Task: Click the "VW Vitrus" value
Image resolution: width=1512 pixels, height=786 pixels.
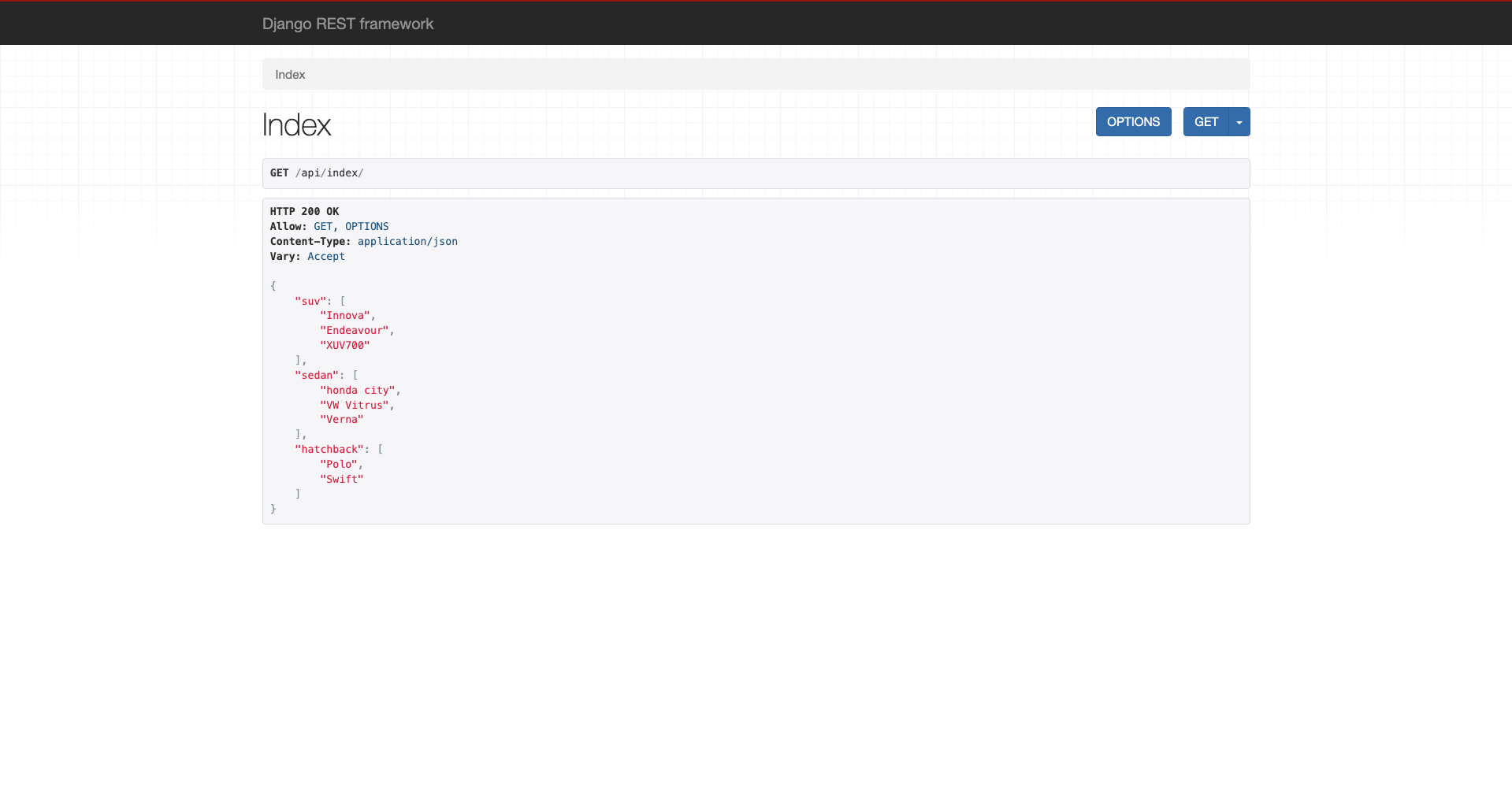Action: (355, 406)
